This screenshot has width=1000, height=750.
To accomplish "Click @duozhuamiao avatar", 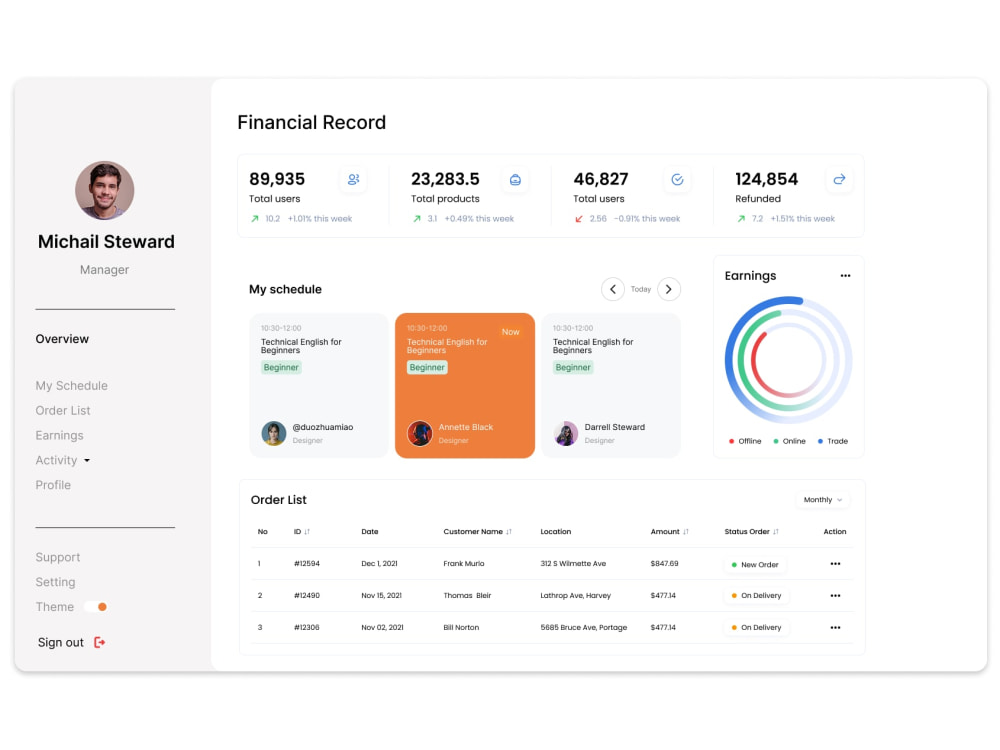I will pyautogui.click(x=274, y=434).
